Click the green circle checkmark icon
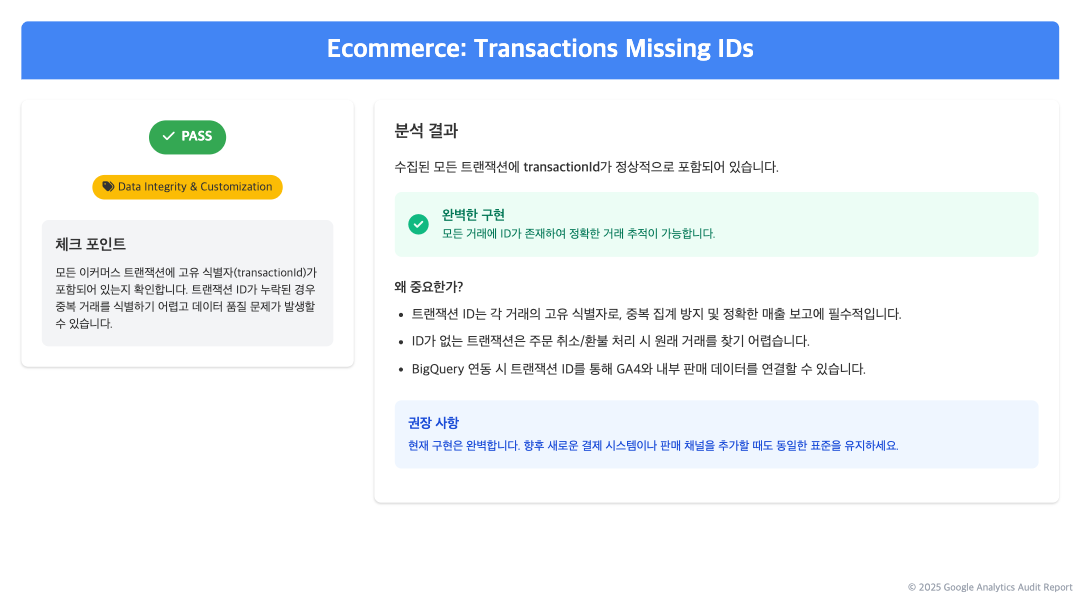This screenshot has height=601, width=1080. click(x=418, y=224)
